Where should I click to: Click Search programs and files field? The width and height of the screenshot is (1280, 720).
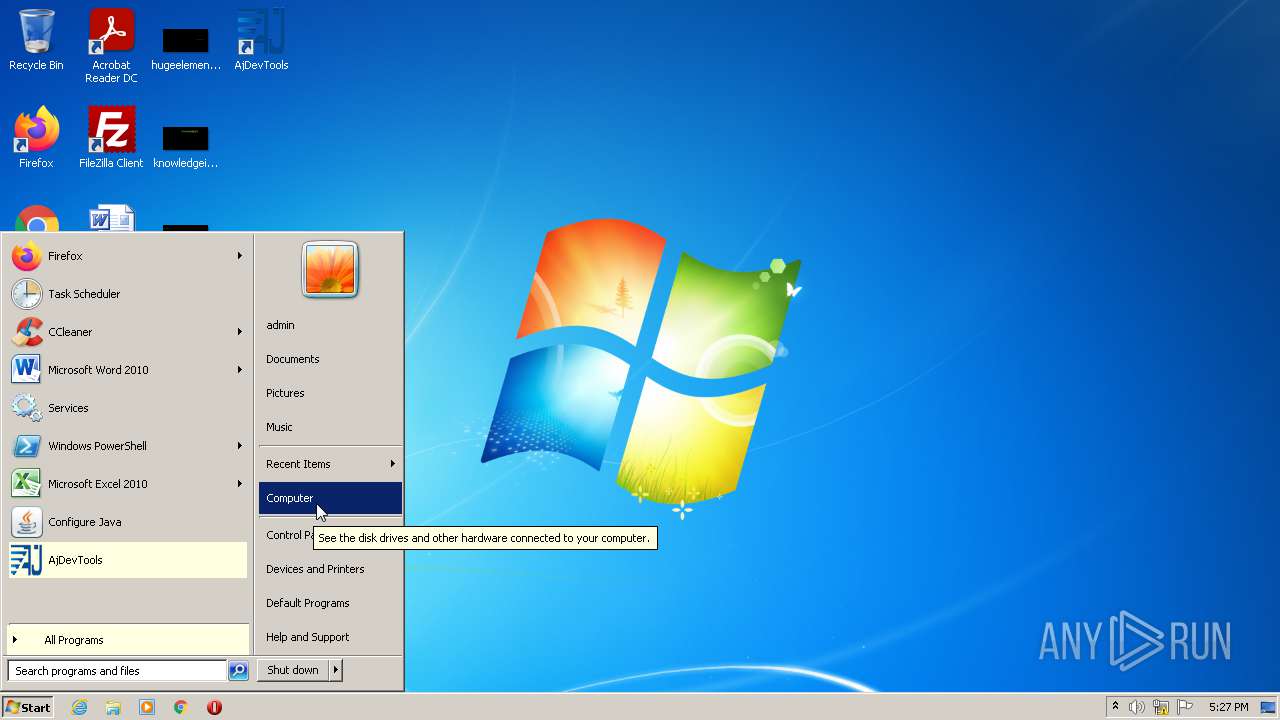click(117, 671)
